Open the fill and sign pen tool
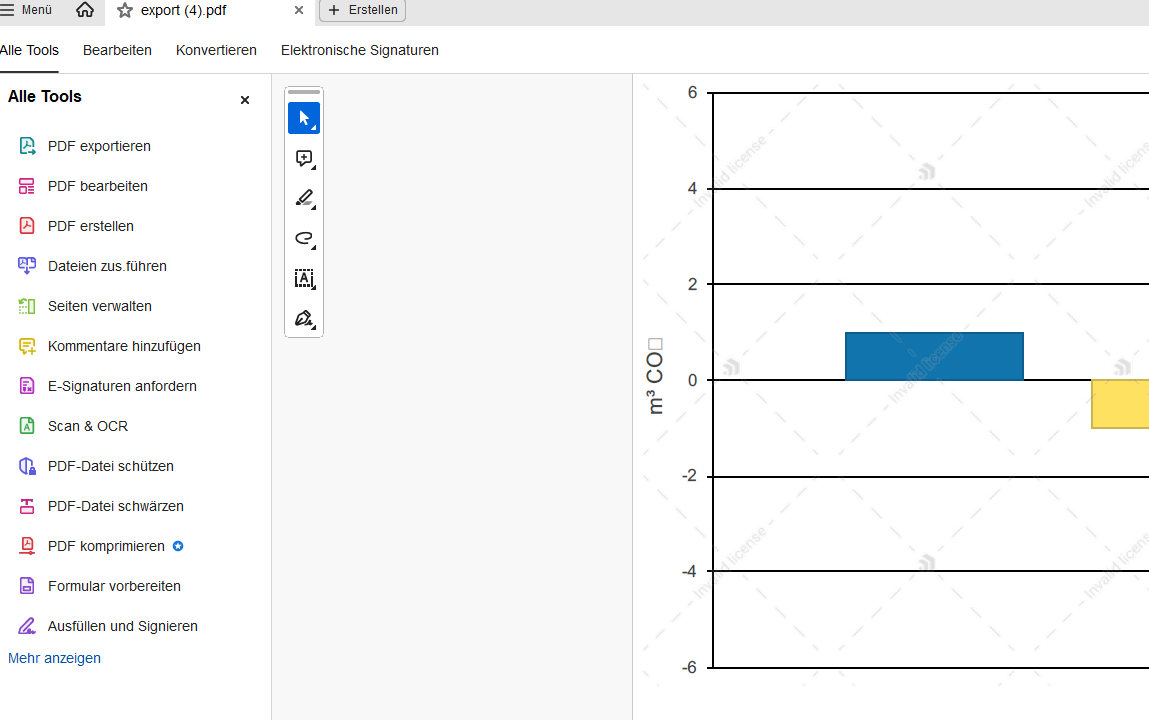This screenshot has width=1149, height=720. [x=304, y=318]
